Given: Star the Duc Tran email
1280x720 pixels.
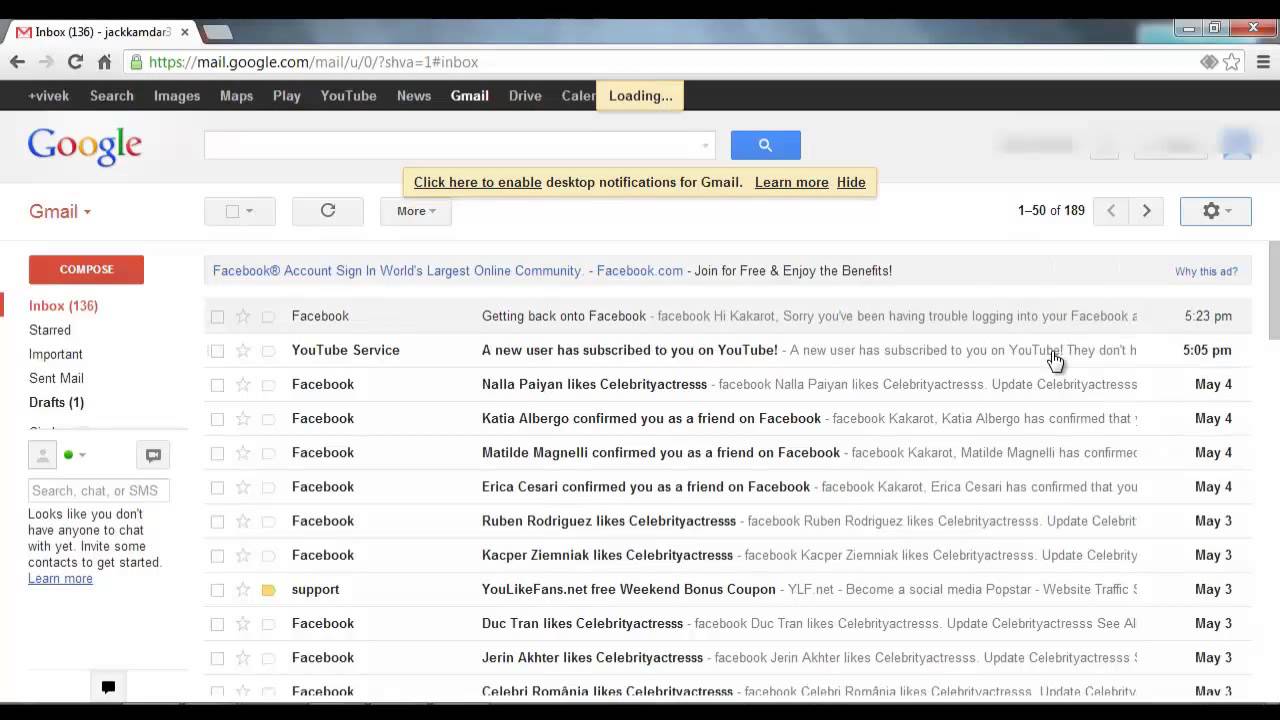Looking at the screenshot, I should pos(243,623).
